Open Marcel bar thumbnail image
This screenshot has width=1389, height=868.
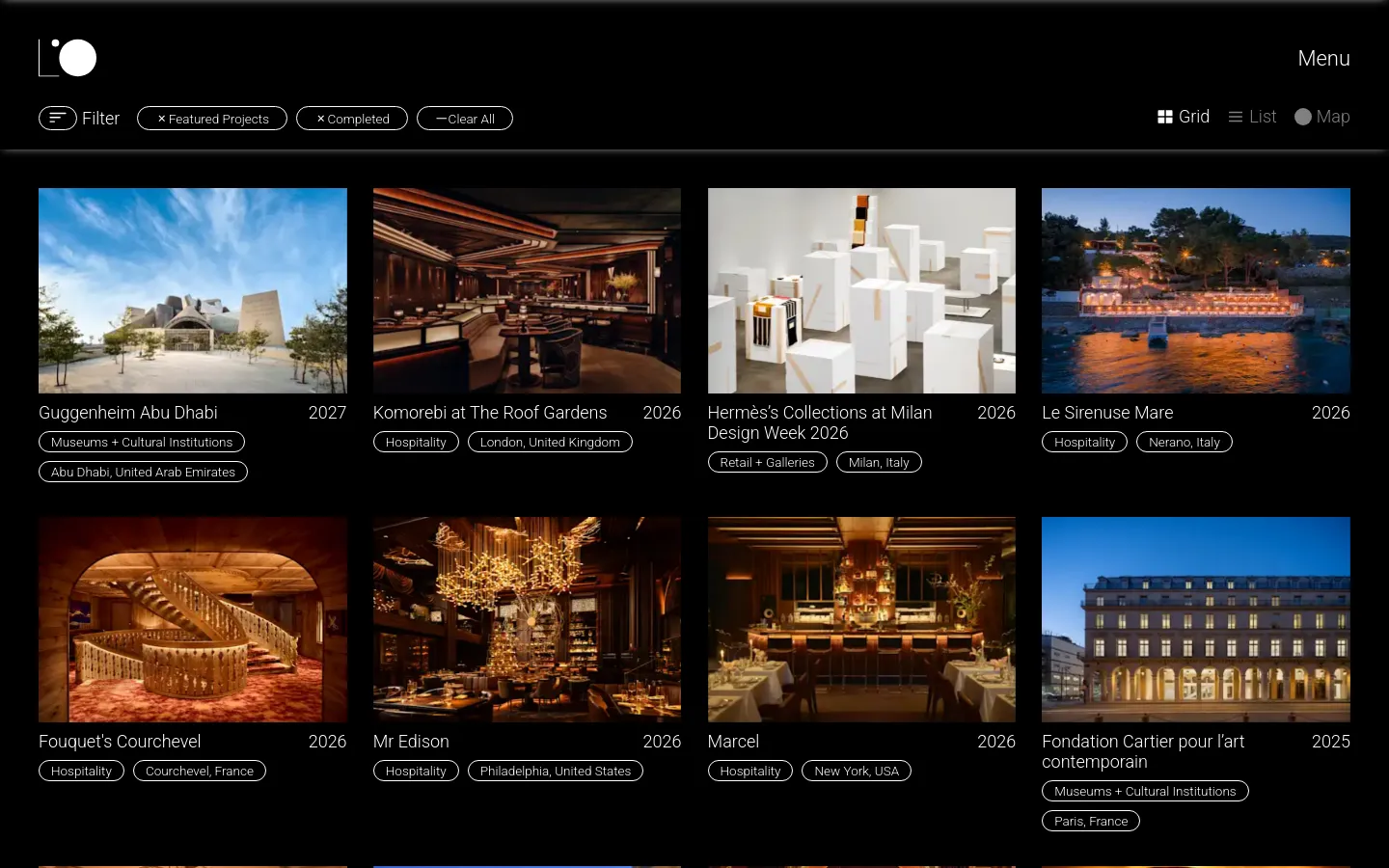[861, 619]
